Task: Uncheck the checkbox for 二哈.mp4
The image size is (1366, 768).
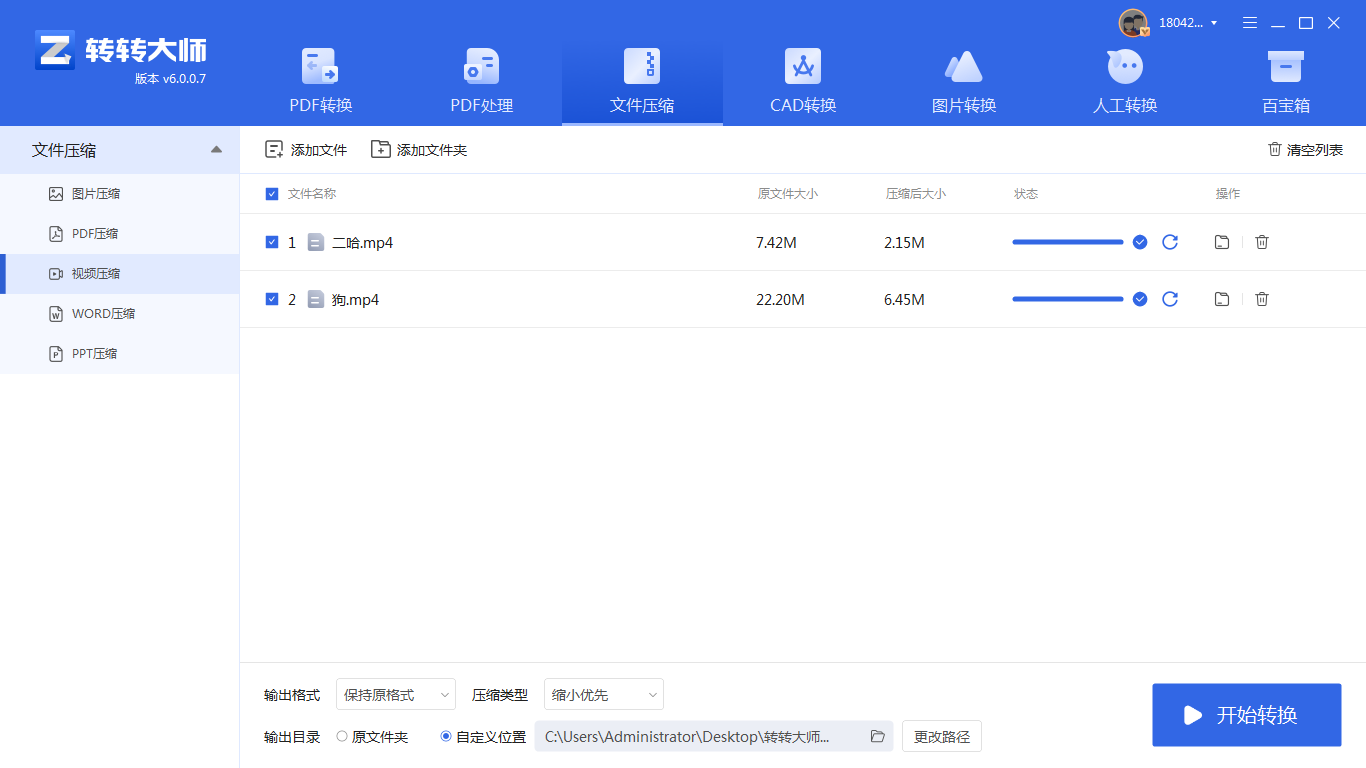Action: 272,242
